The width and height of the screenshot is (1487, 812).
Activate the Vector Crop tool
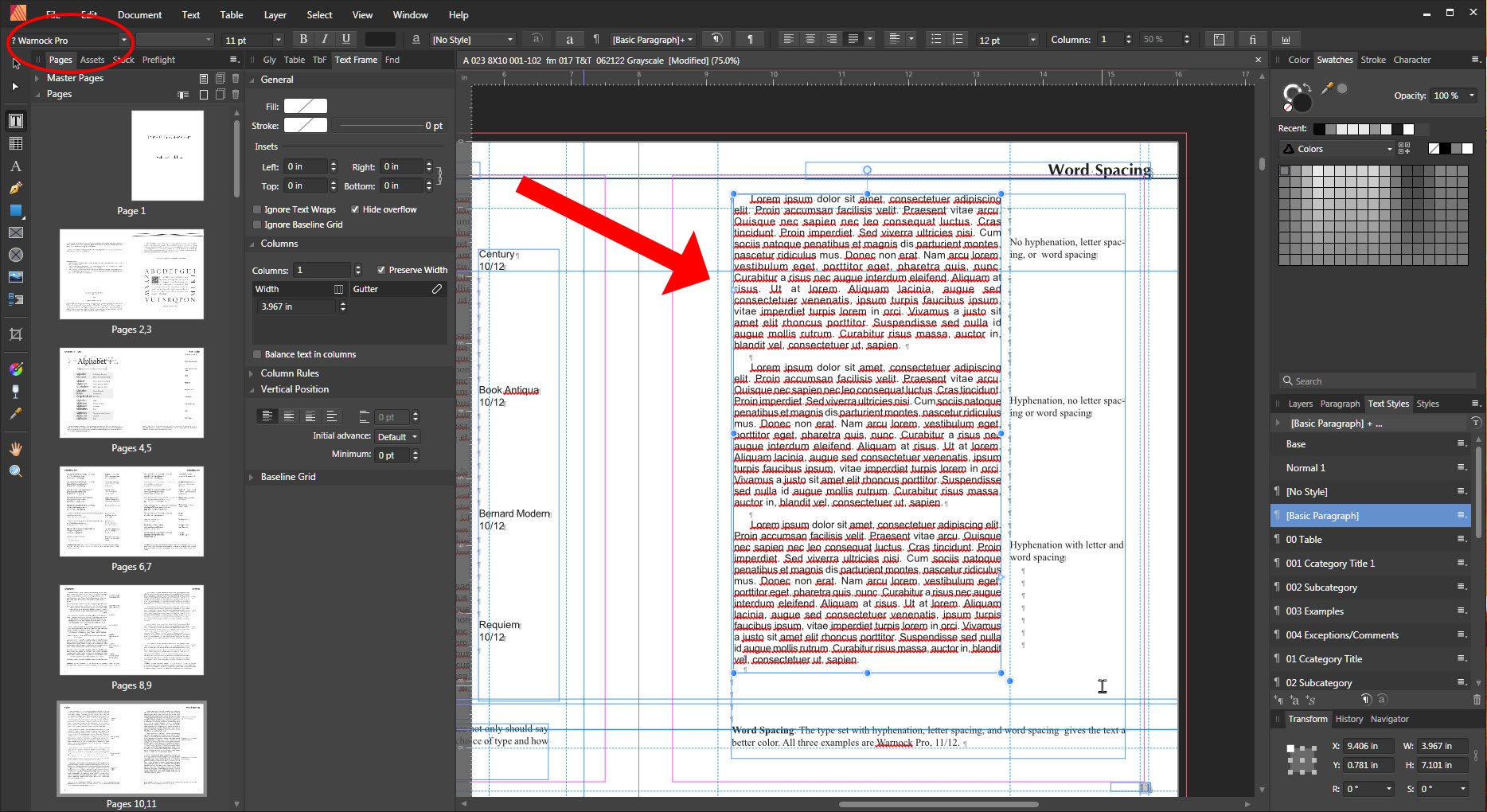pyautogui.click(x=15, y=334)
